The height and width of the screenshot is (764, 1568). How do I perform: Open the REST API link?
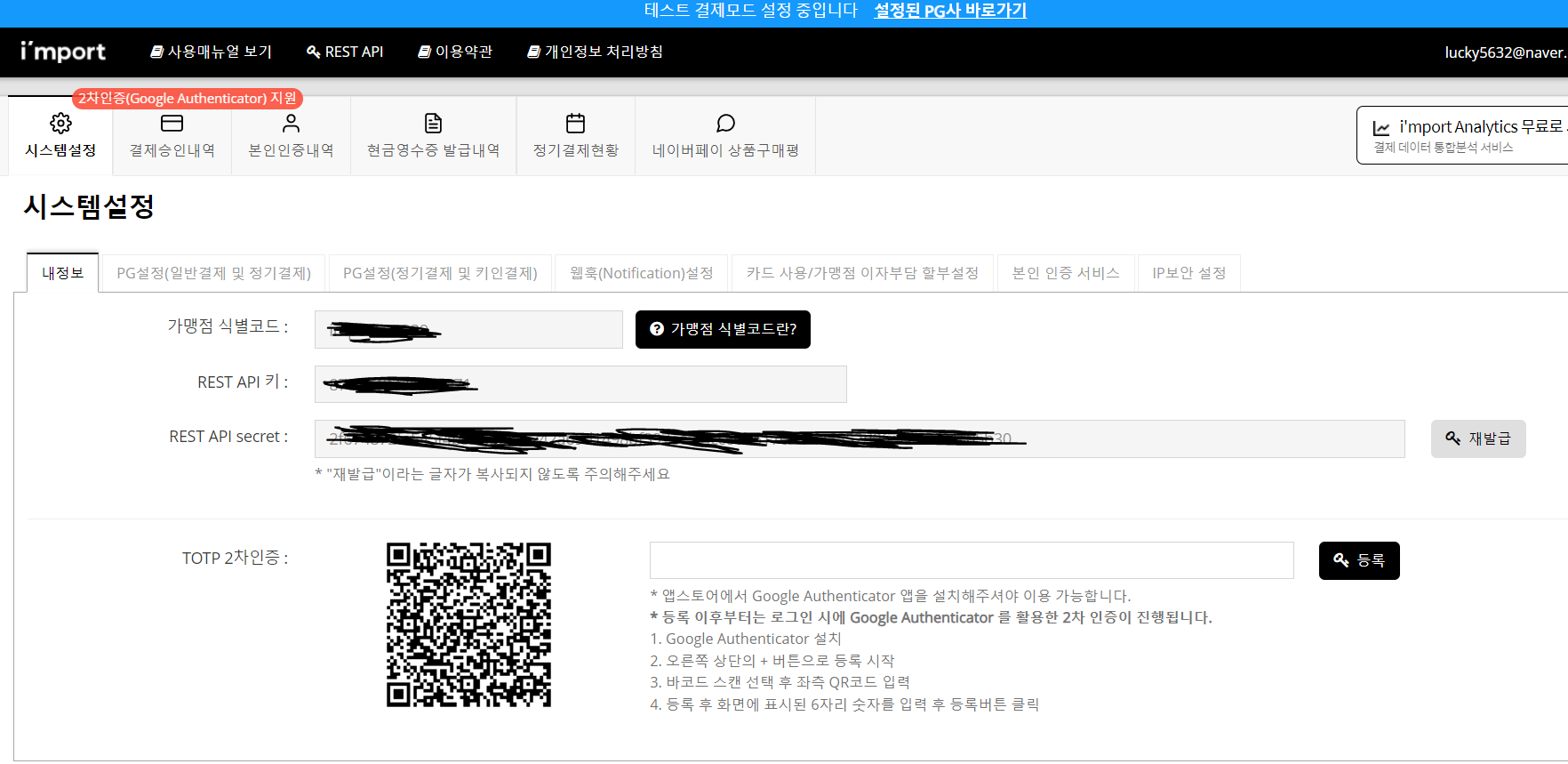click(x=345, y=52)
